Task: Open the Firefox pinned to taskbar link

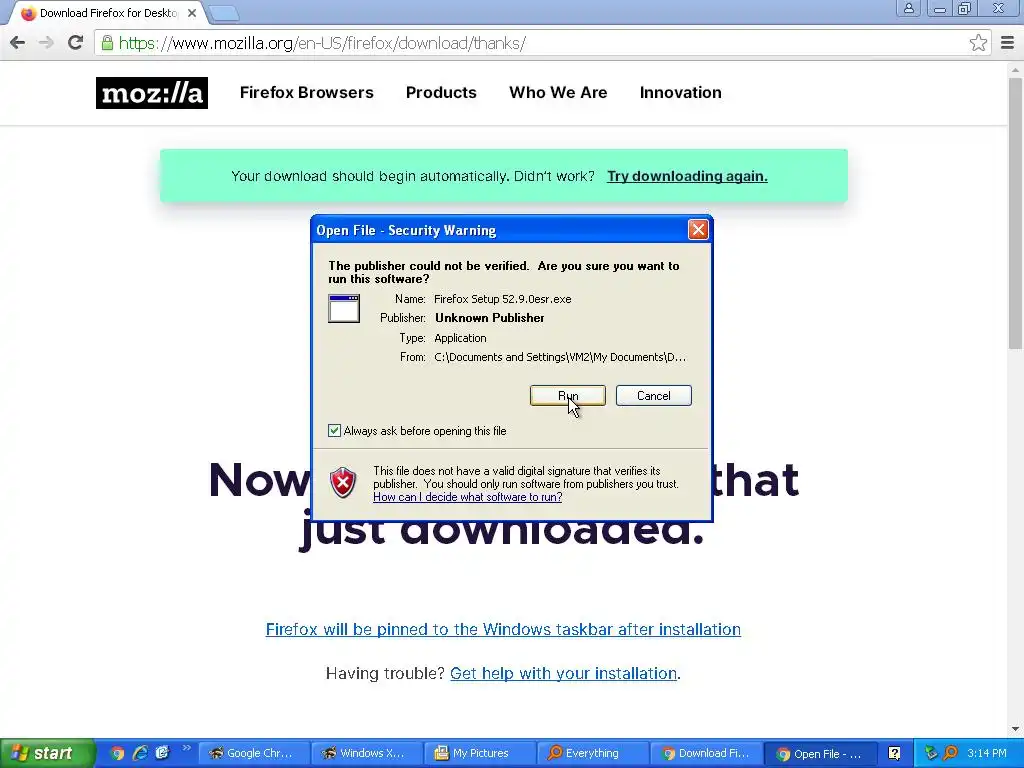Action: [503, 630]
